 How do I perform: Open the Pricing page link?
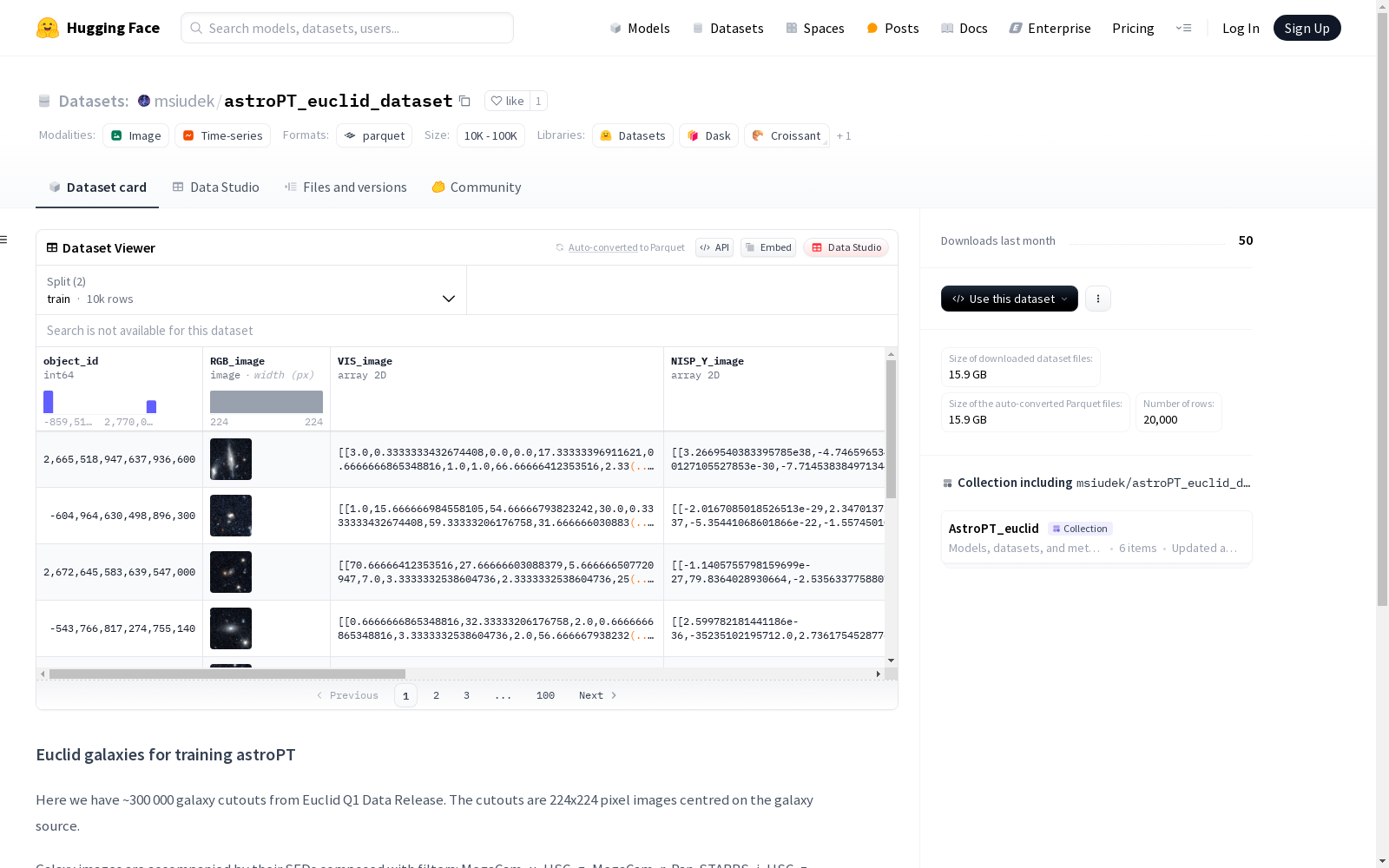pos(1133,28)
